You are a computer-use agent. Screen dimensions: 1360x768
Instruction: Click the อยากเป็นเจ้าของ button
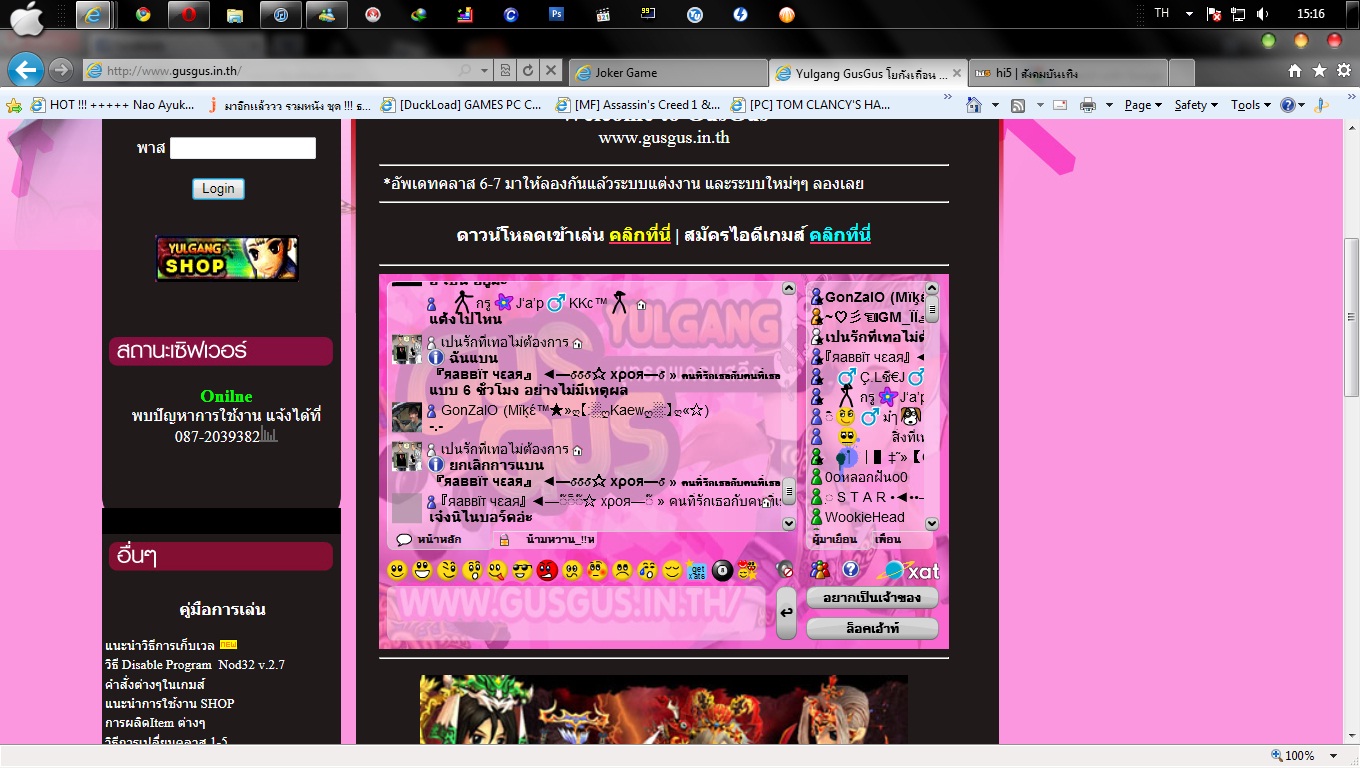(x=872, y=598)
